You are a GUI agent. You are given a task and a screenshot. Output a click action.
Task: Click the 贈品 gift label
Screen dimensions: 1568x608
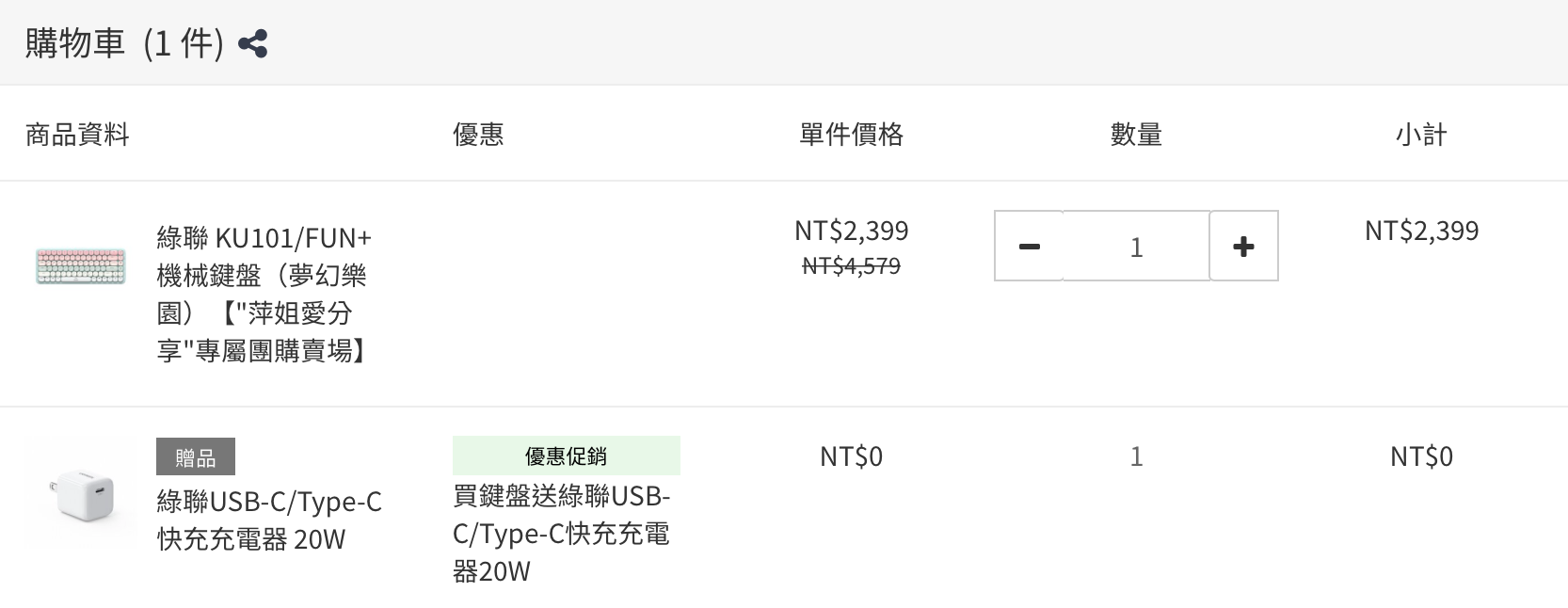[196, 456]
